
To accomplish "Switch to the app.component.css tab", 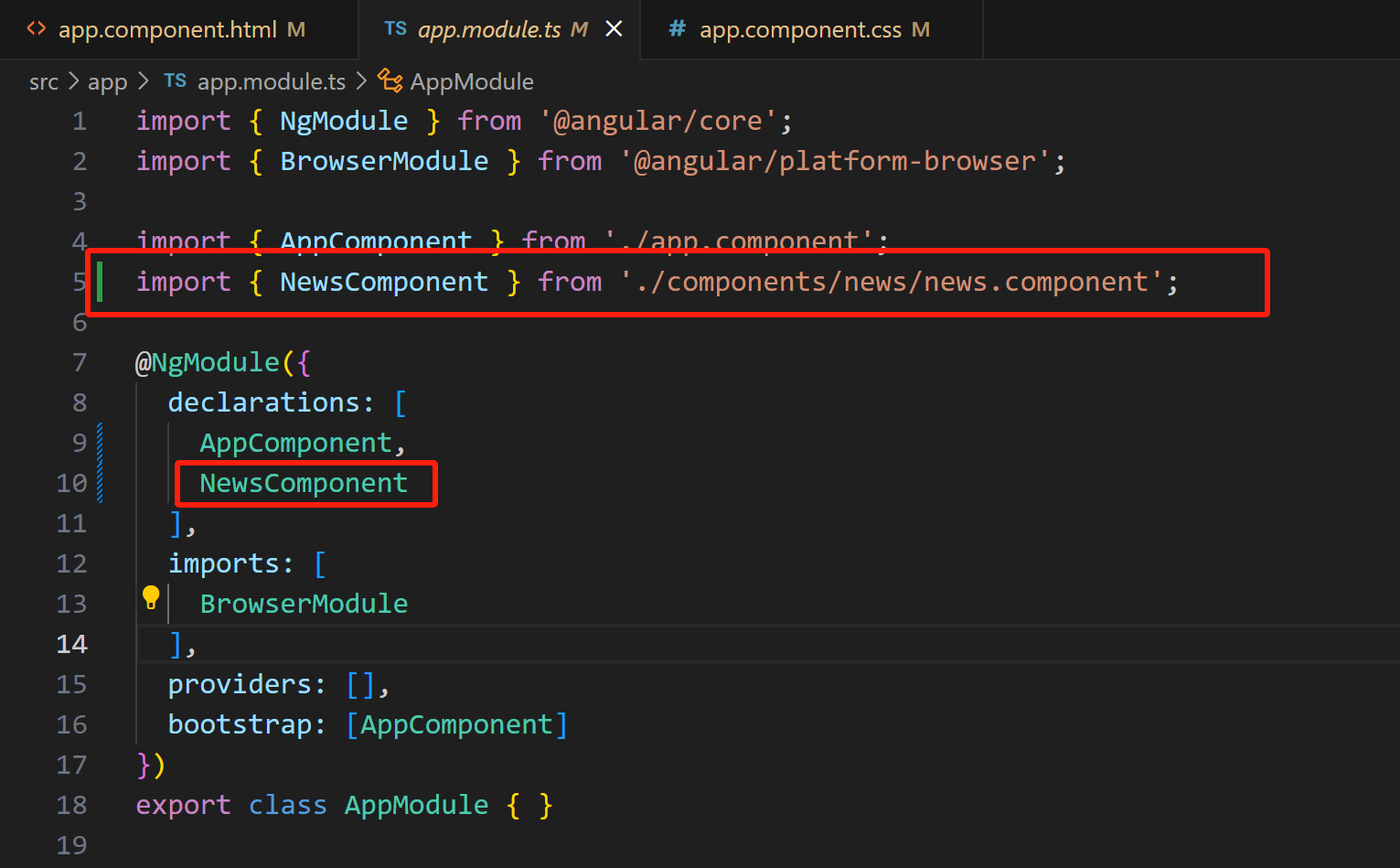I will point(800,29).
